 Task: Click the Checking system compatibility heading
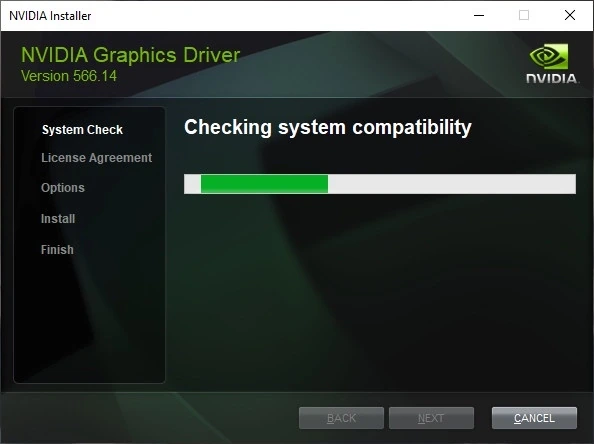click(328, 127)
